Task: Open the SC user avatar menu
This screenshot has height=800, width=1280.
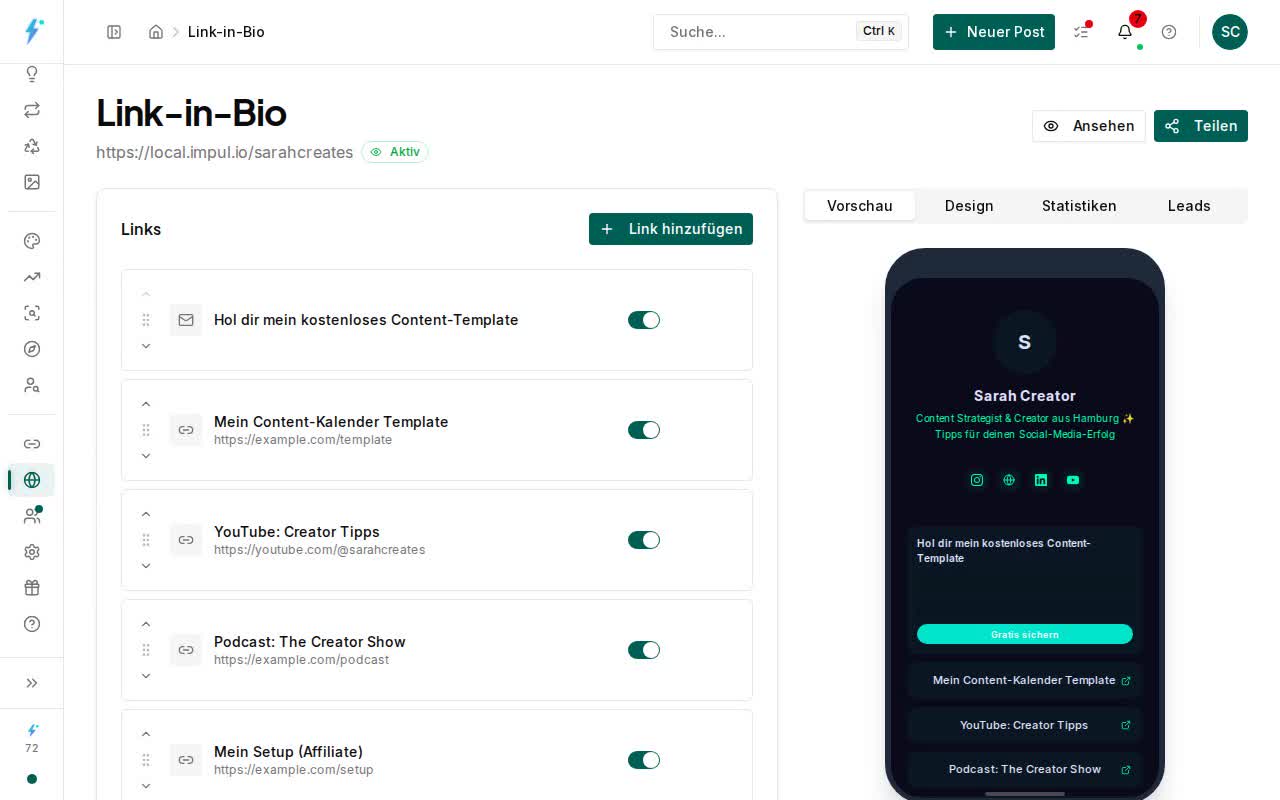Action: [x=1230, y=32]
